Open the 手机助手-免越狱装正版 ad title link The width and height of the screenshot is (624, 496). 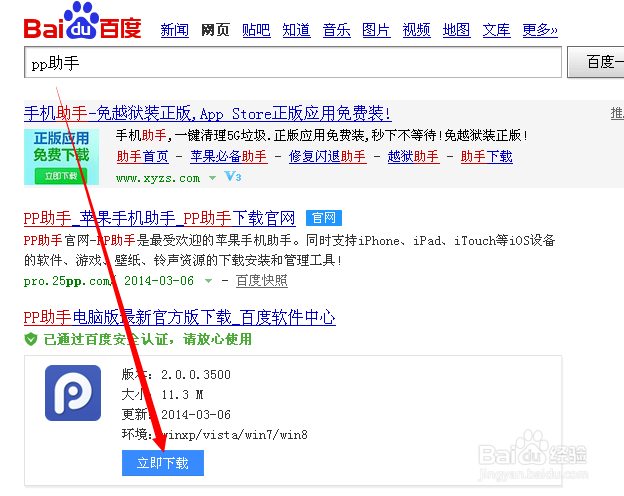(208, 114)
